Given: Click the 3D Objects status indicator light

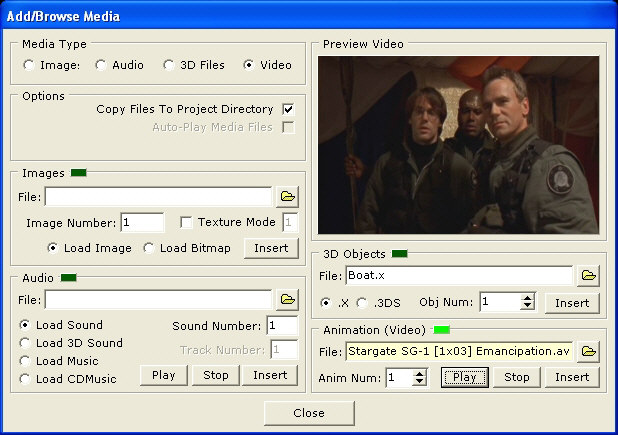Looking at the screenshot, I should 399,254.
